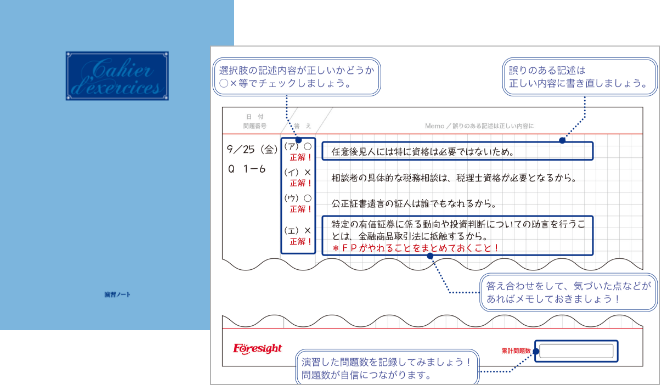
Task: Select the (ア) ○ answer mark
Action: (x=298, y=146)
